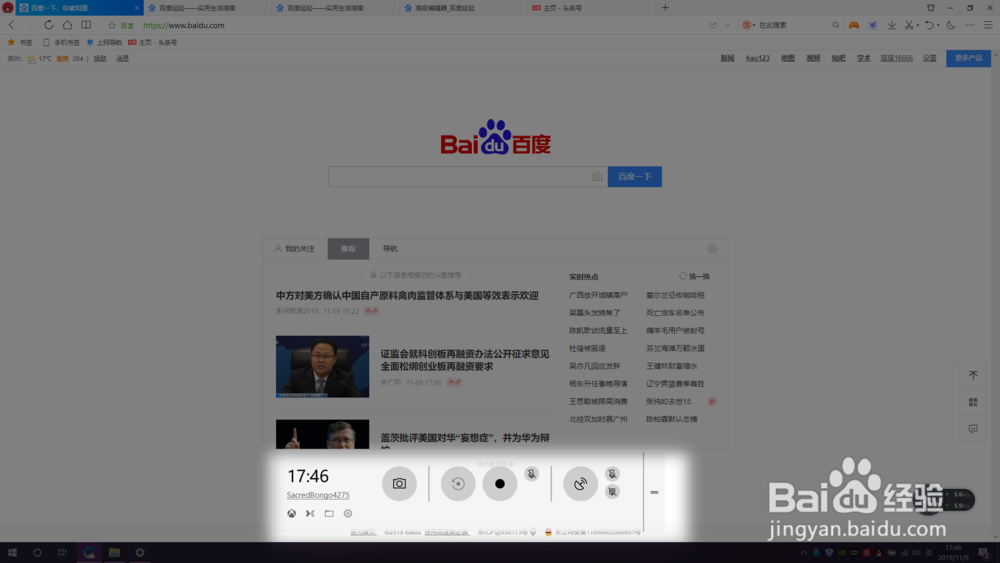Toggle broadcast microphone mute button

(612, 474)
